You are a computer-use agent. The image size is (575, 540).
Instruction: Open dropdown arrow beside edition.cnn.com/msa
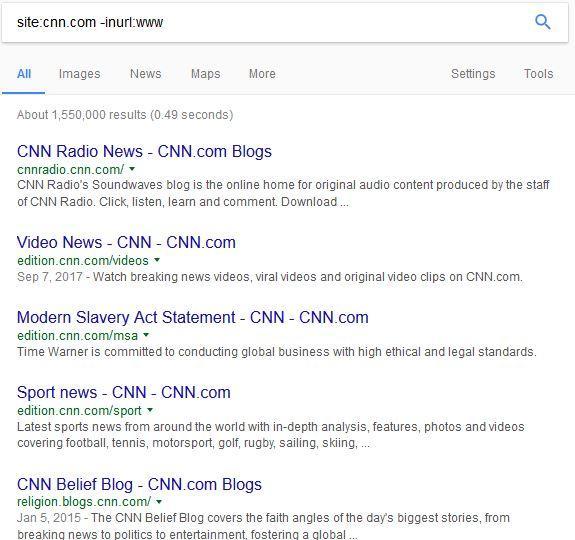(x=146, y=335)
